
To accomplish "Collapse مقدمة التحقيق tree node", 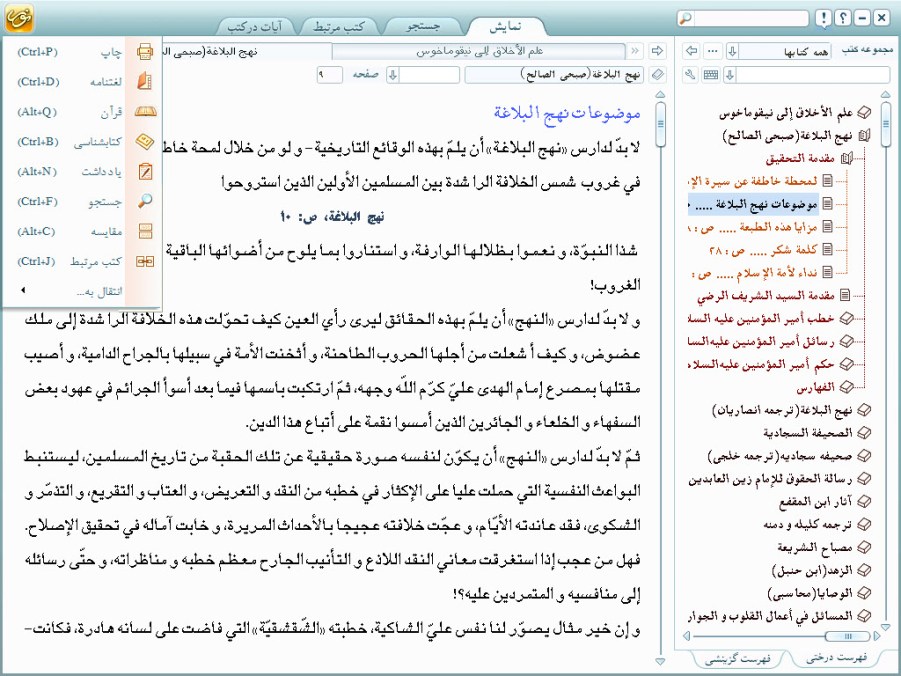I will click(846, 159).
